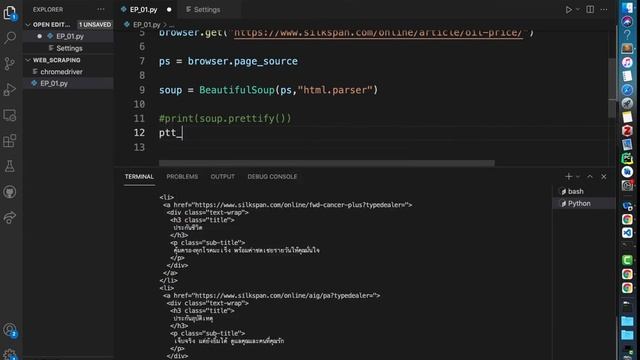Open the silkspan oil-price URL link in code
Image resolution: width=640 pixels, height=360 pixels.
point(378,33)
